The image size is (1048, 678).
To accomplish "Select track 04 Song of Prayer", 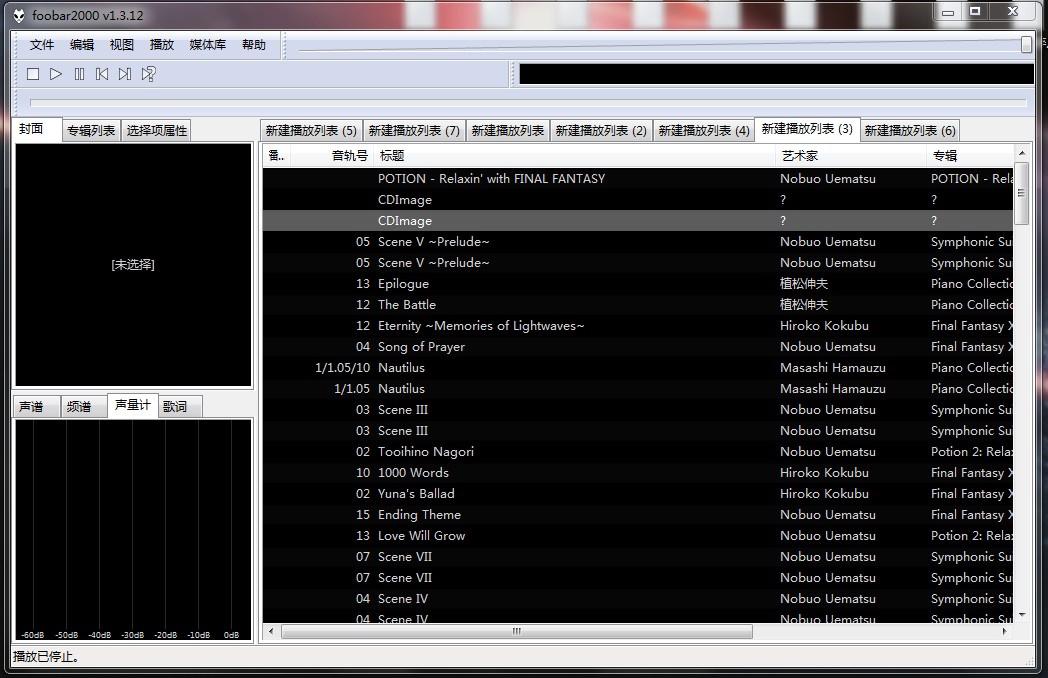I will pyautogui.click(x=638, y=346).
